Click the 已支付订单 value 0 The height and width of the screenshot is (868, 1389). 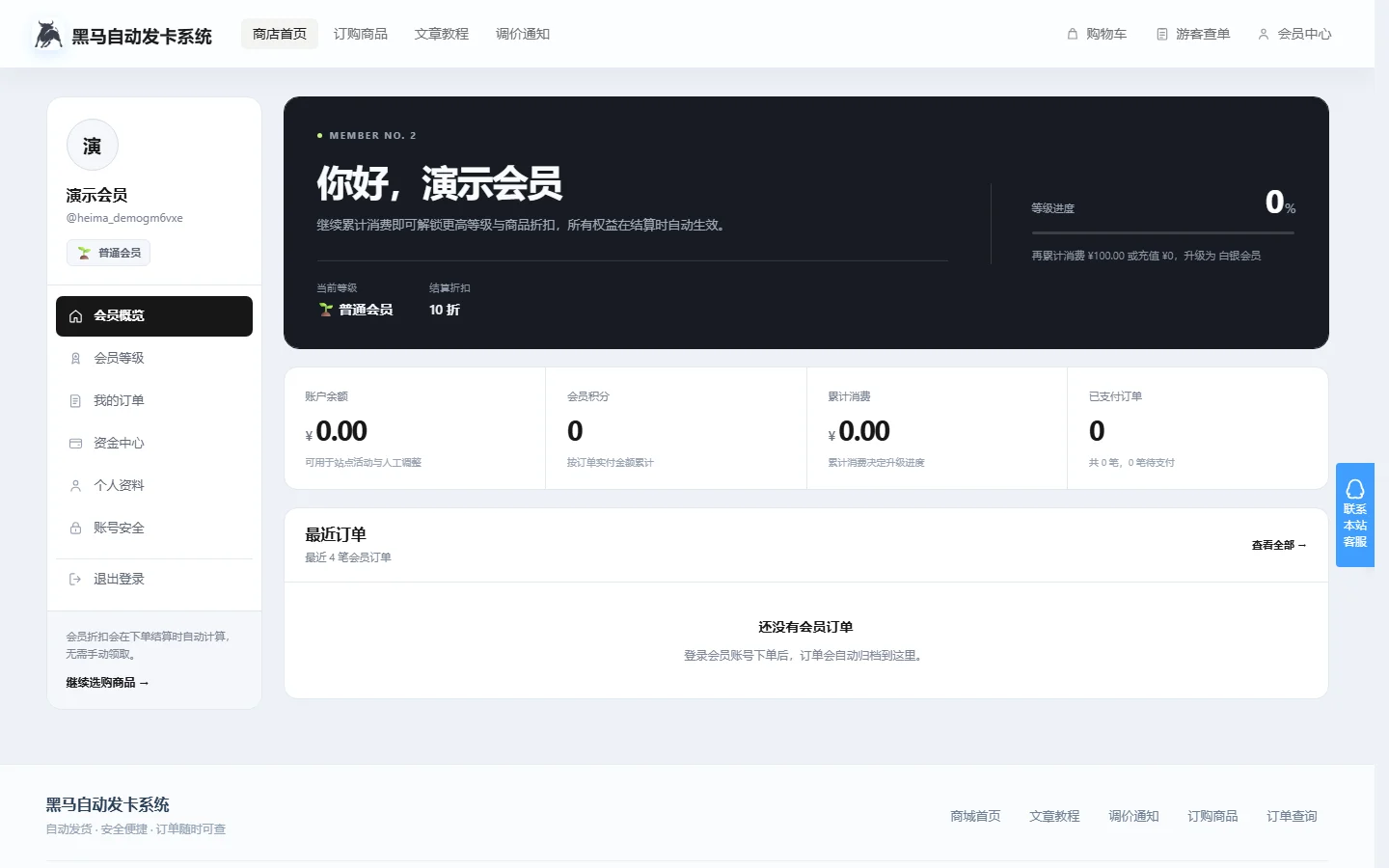click(1097, 431)
